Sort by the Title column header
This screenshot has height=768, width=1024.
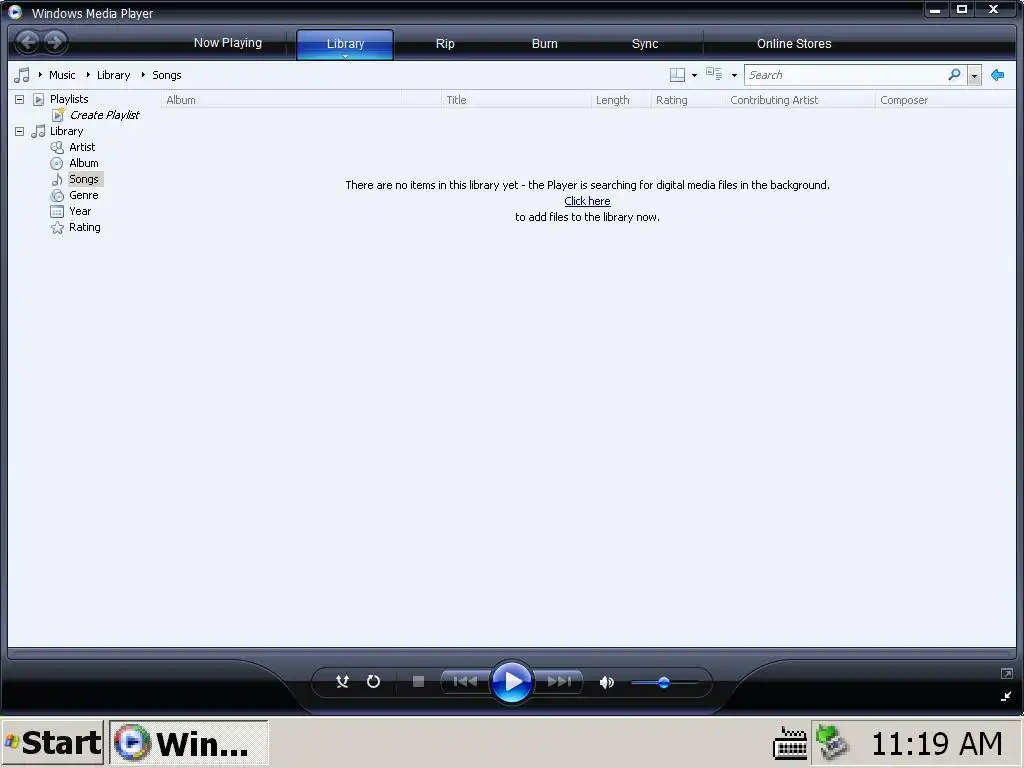(x=516, y=100)
